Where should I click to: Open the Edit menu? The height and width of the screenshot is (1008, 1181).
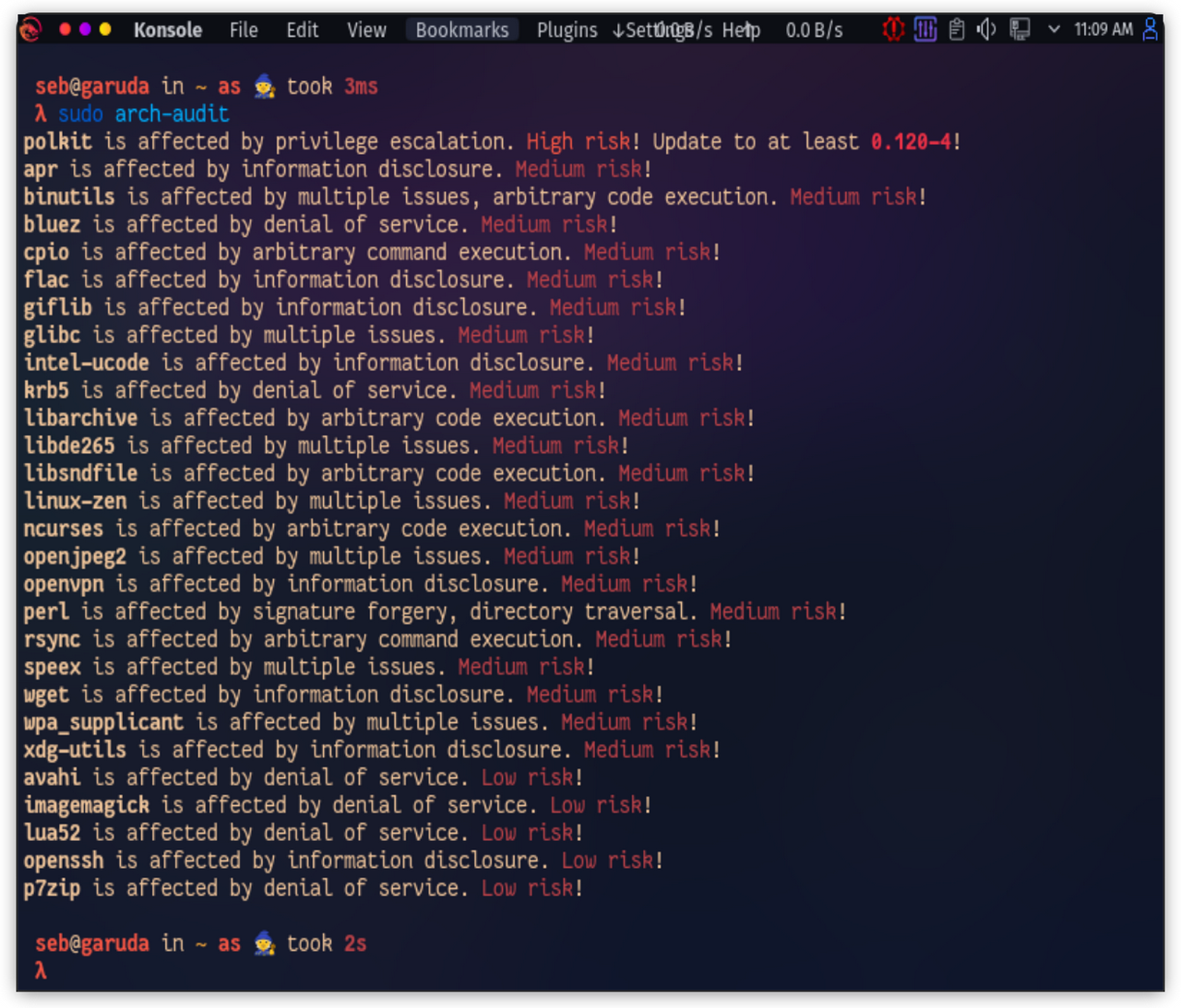[302, 30]
